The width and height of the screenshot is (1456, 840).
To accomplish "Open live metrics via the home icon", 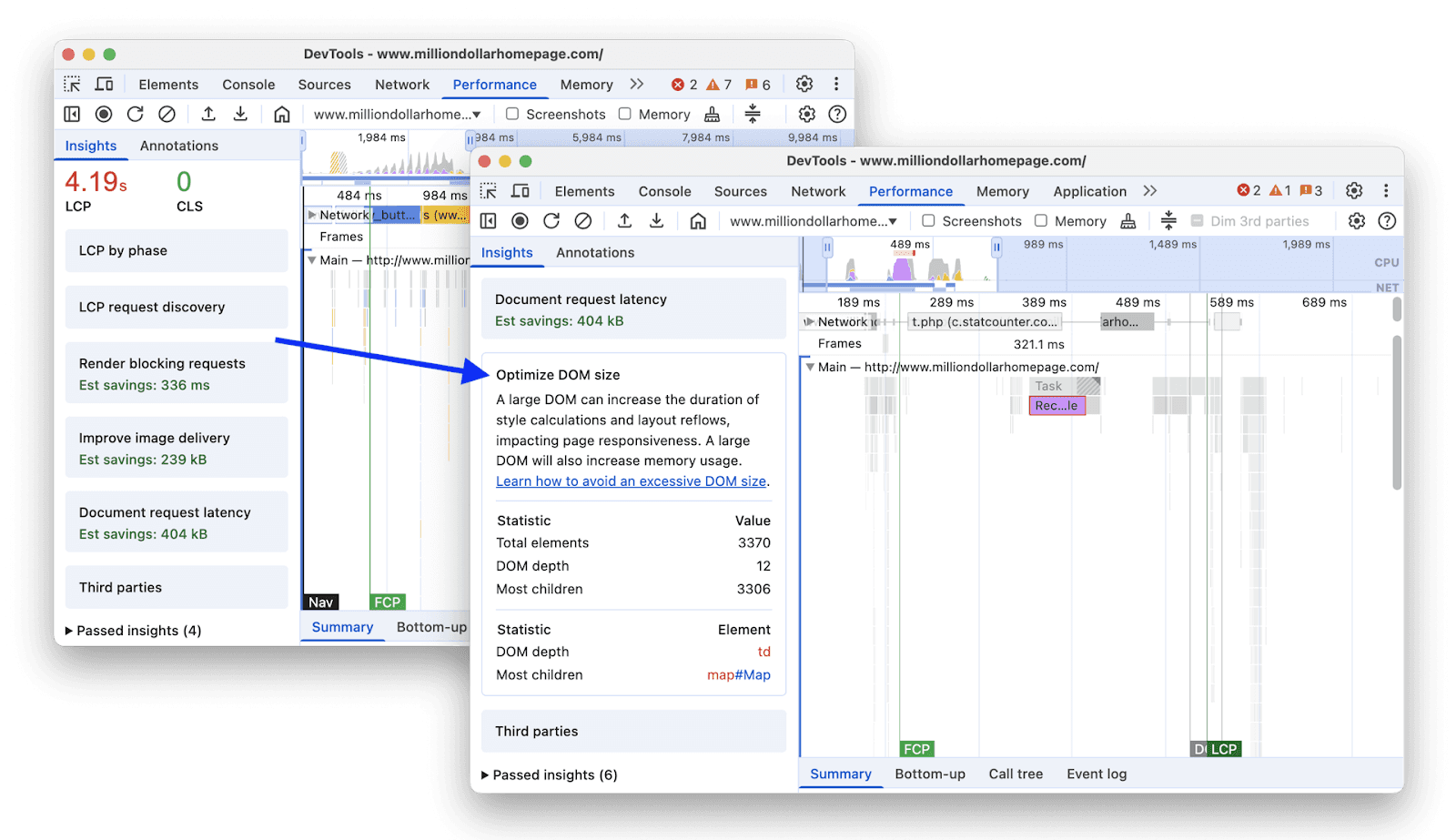I will pyautogui.click(x=698, y=220).
